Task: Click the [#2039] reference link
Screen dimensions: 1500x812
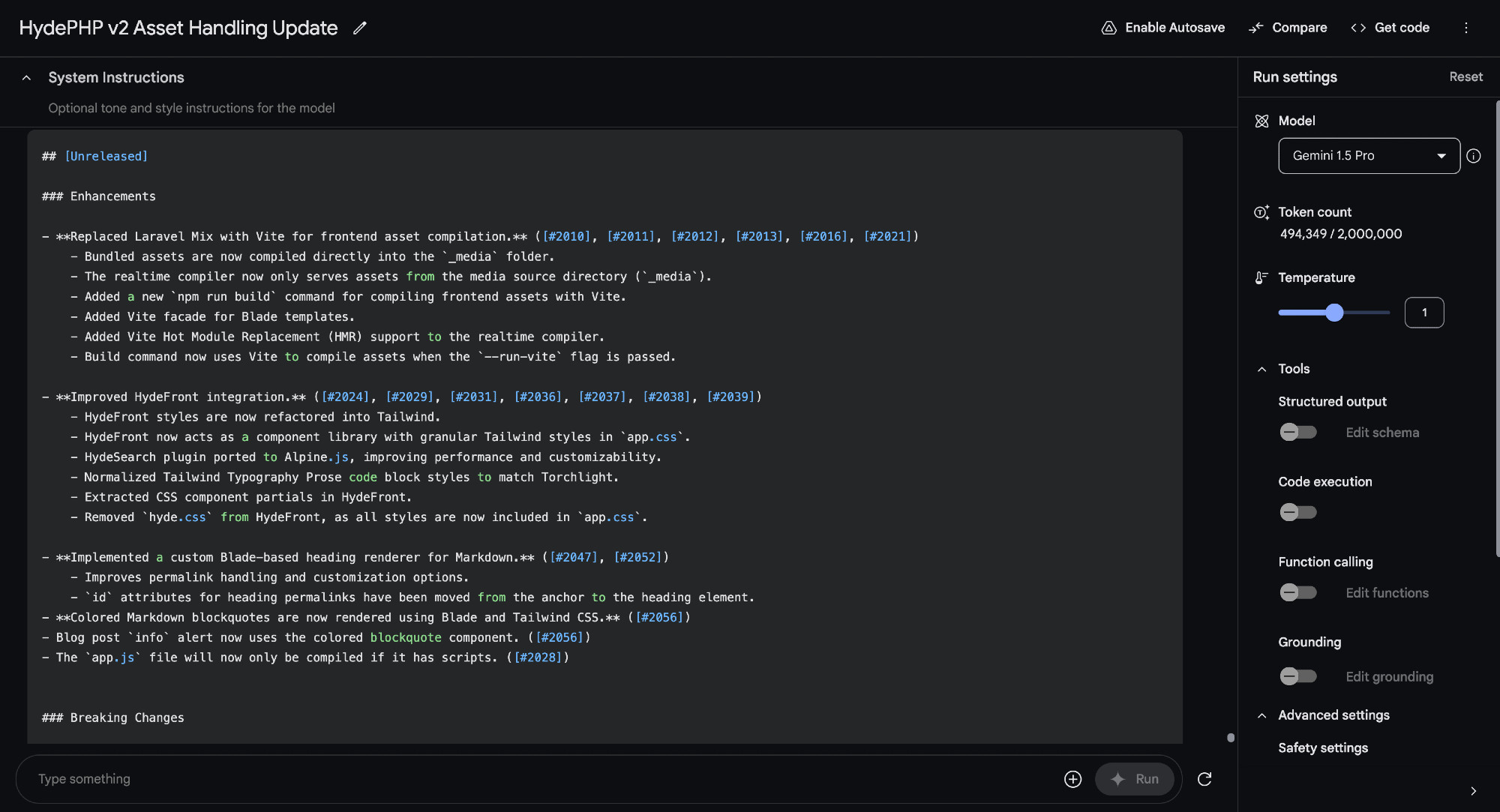Action: tap(730, 397)
